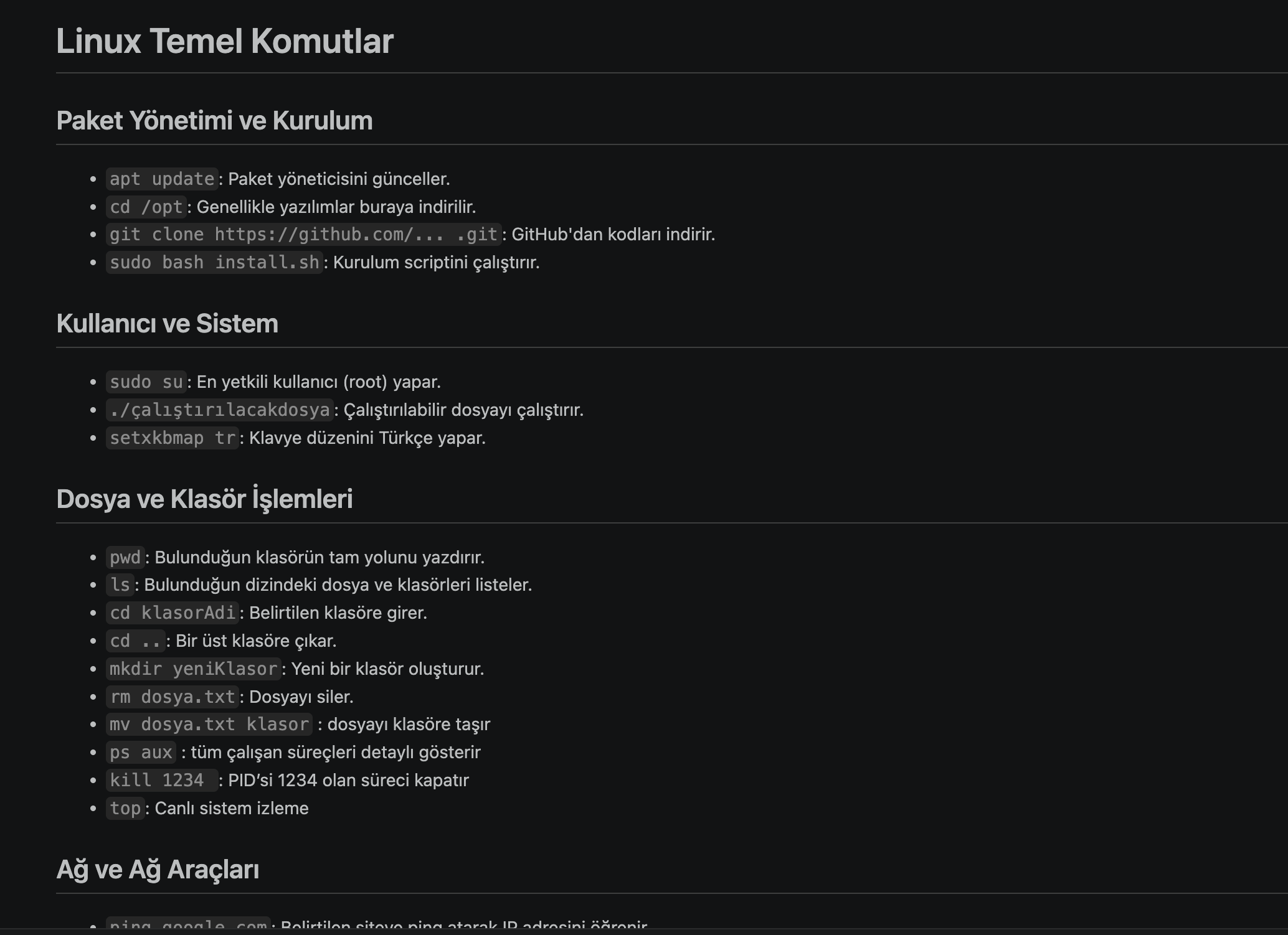Click the 'ps aux' code snippet
Image resolution: width=1288 pixels, height=935 pixels.
click(x=141, y=752)
